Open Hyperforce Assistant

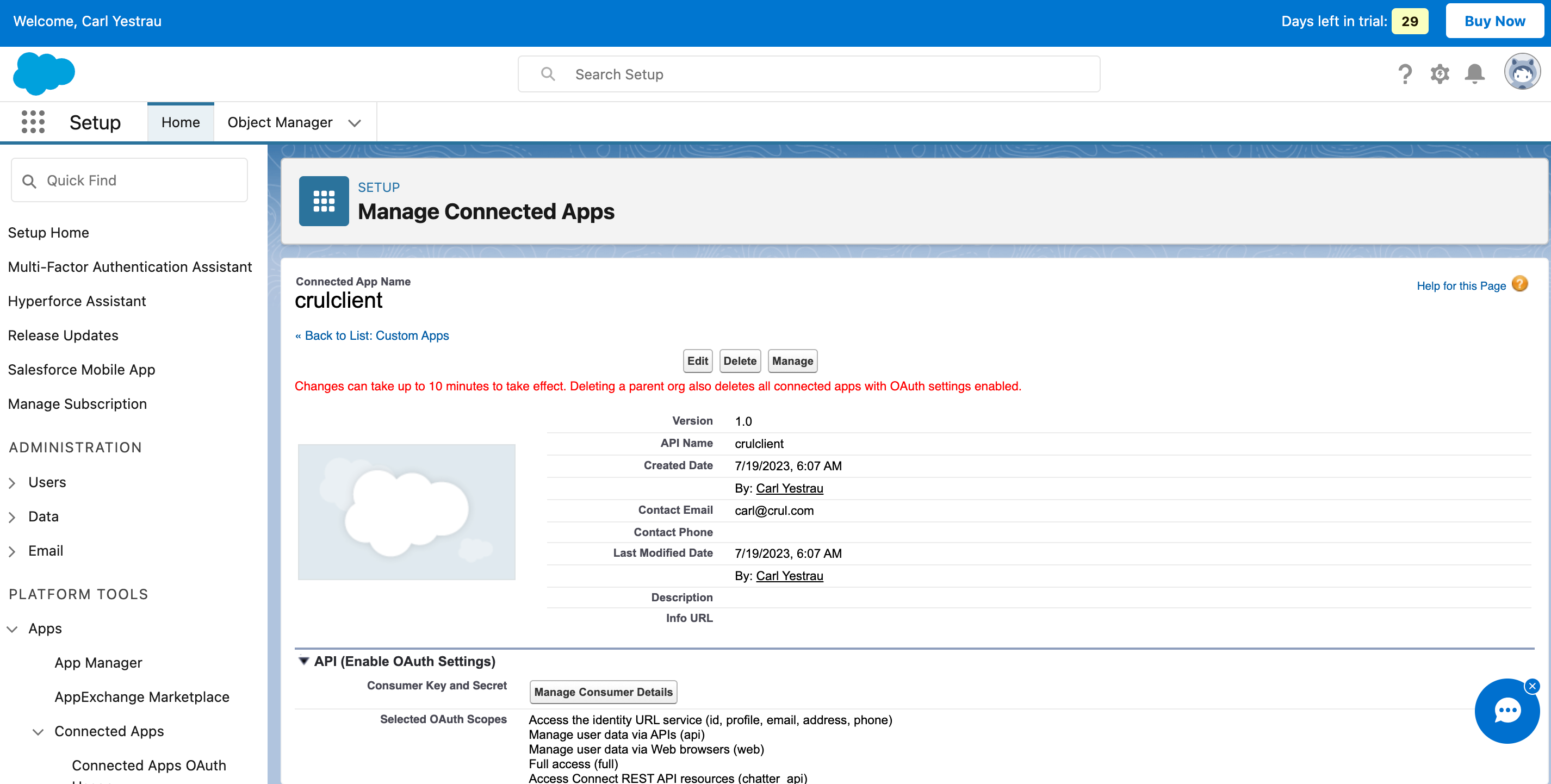click(x=77, y=301)
